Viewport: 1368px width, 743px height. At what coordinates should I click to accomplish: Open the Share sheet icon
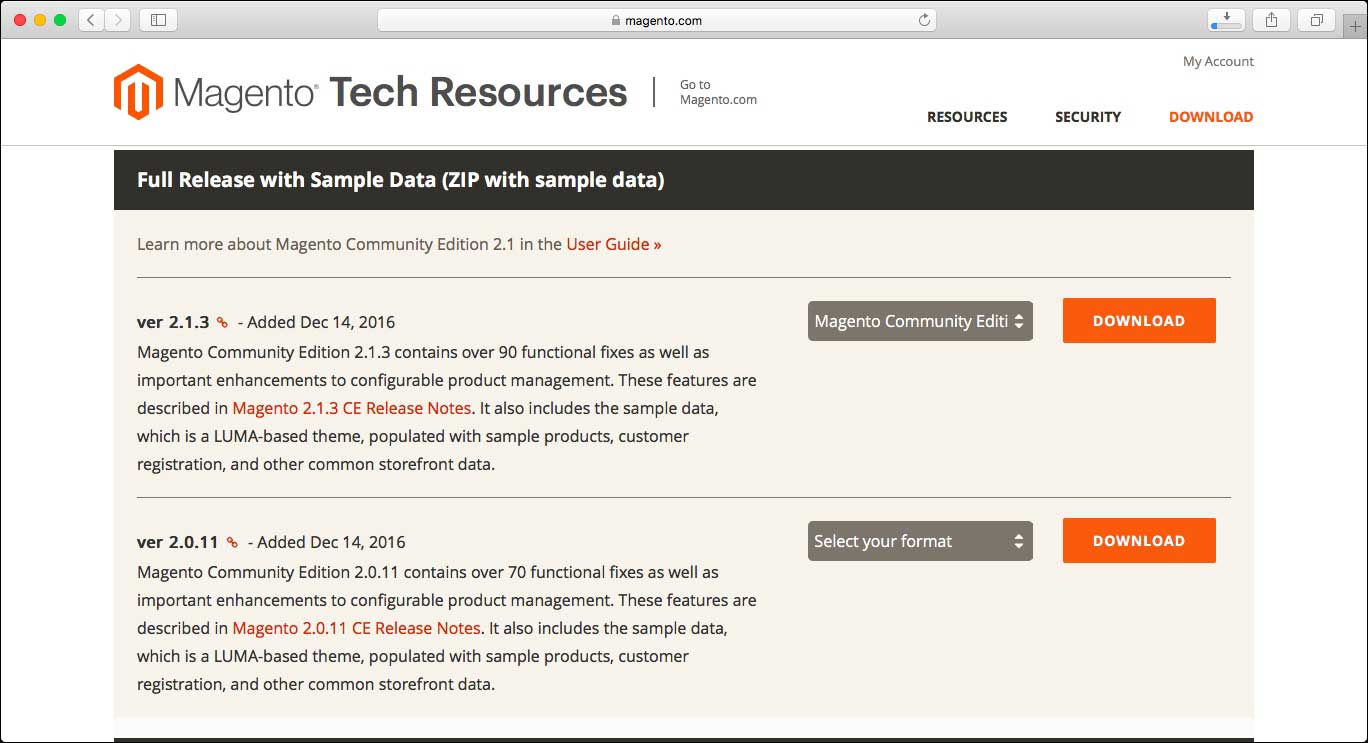pyautogui.click(x=1271, y=20)
